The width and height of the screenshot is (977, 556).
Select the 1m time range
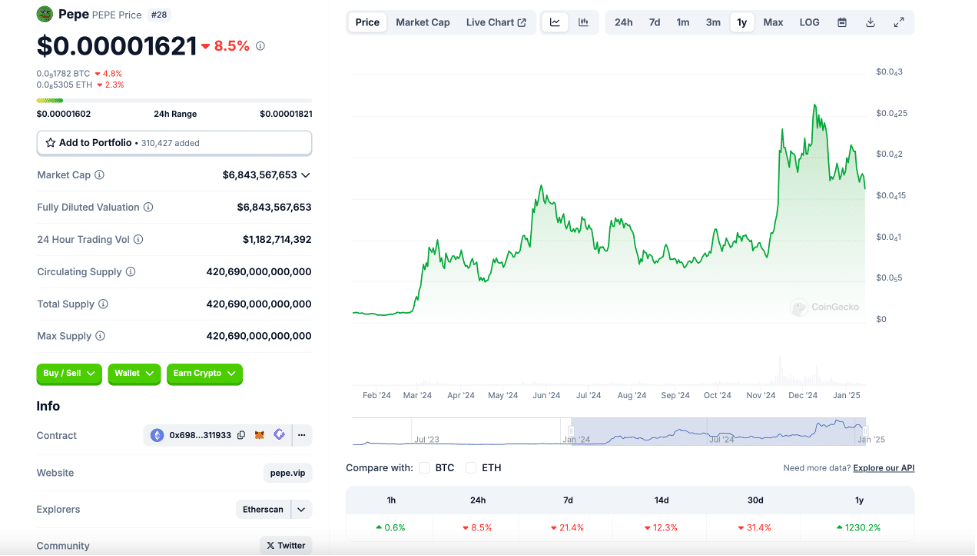click(x=683, y=22)
